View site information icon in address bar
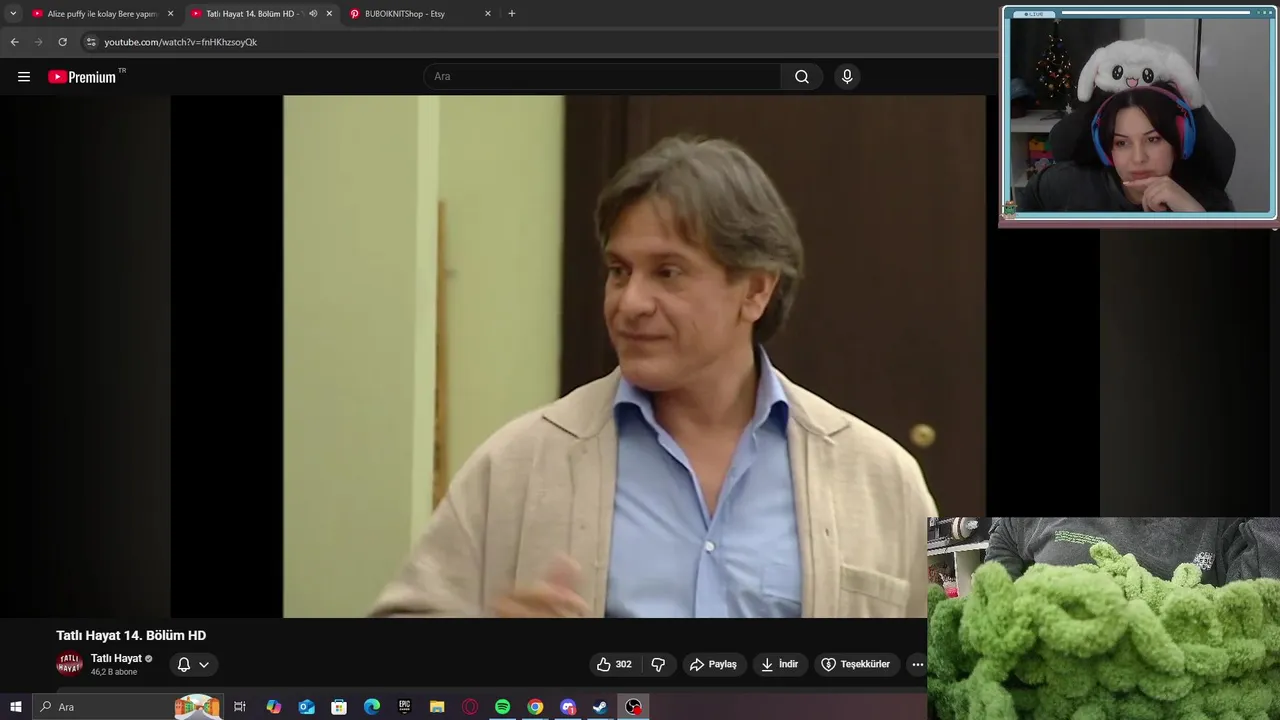1280x720 pixels. (x=91, y=42)
